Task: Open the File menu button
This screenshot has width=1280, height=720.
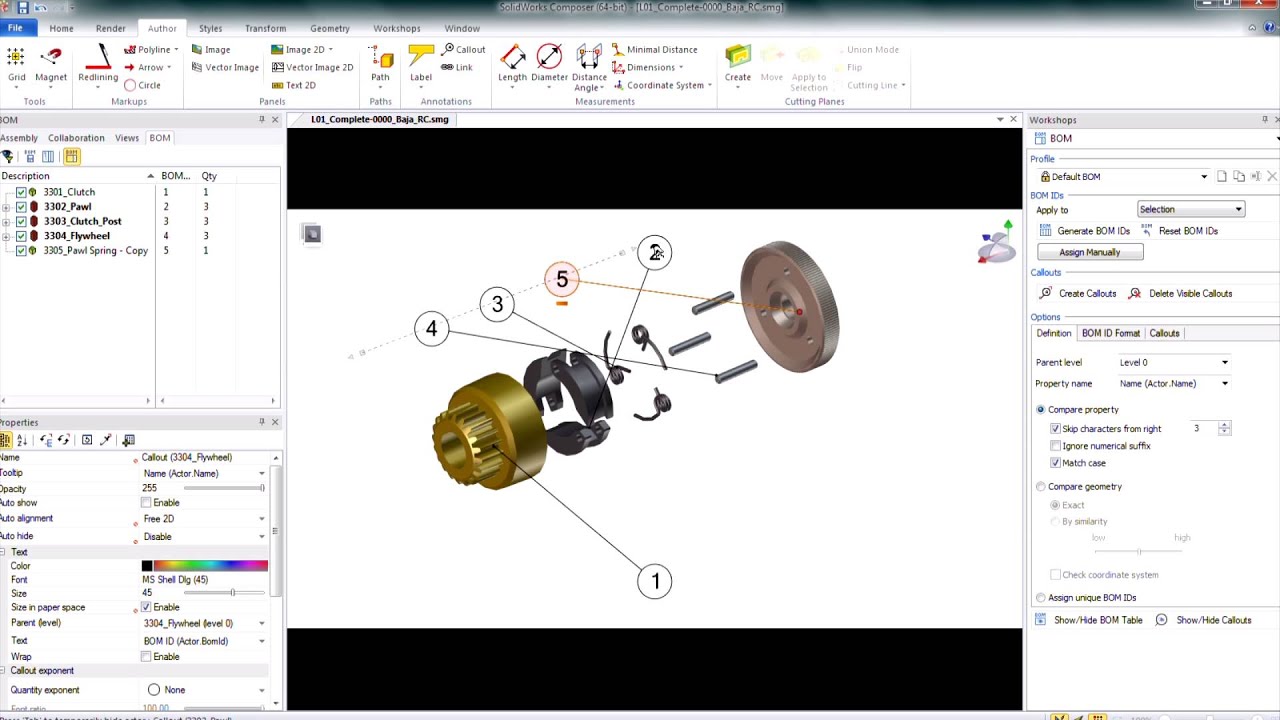Action: pyautogui.click(x=15, y=28)
